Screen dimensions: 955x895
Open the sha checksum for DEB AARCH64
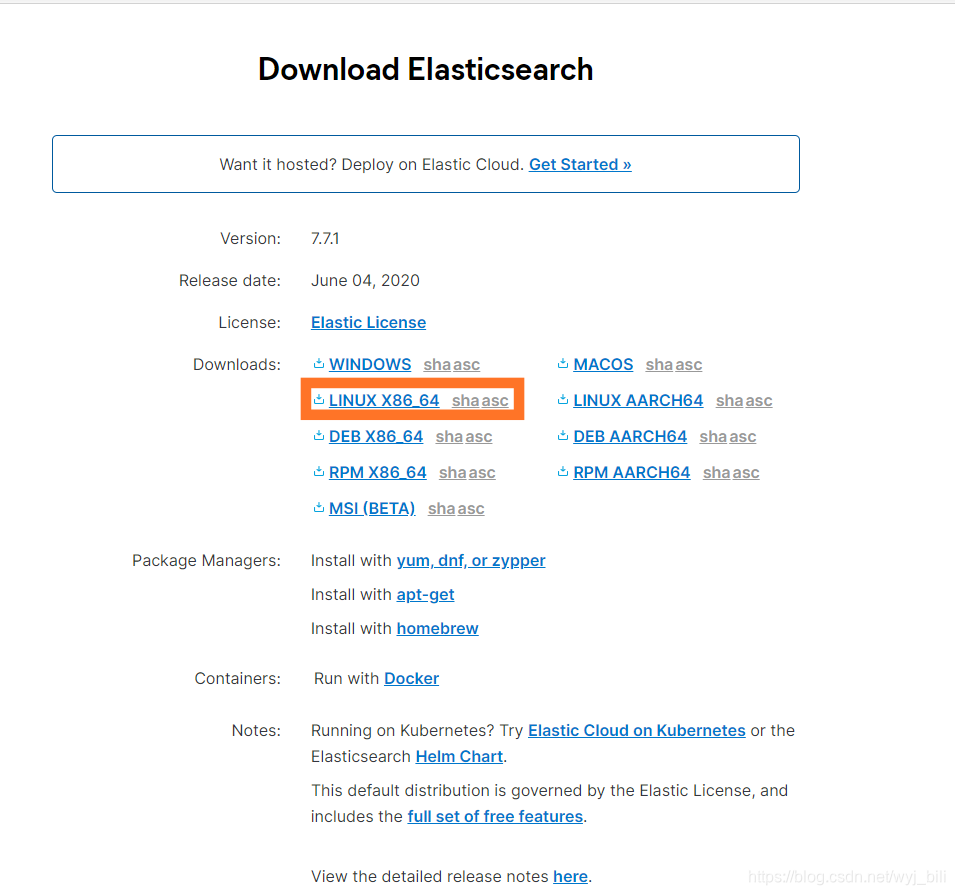click(713, 436)
